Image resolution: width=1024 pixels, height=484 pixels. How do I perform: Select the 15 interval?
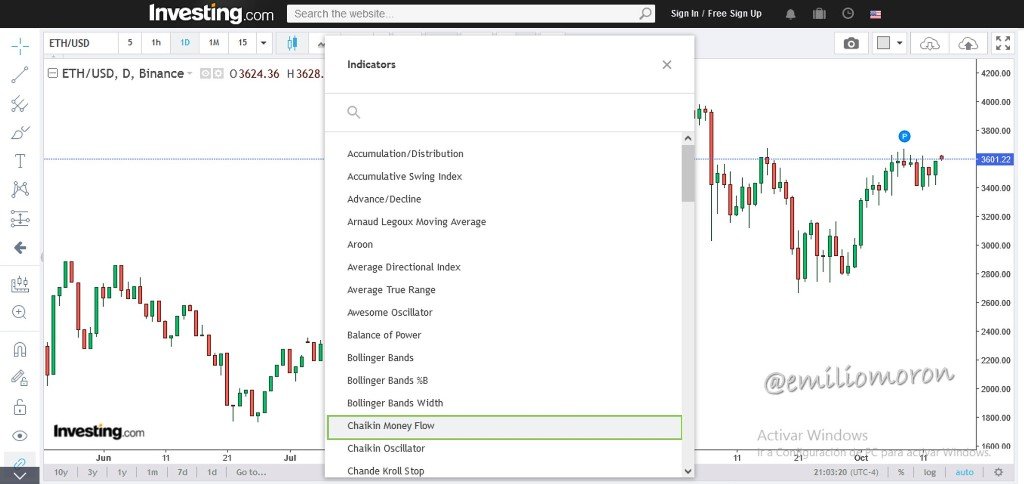[x=242, y=43]
